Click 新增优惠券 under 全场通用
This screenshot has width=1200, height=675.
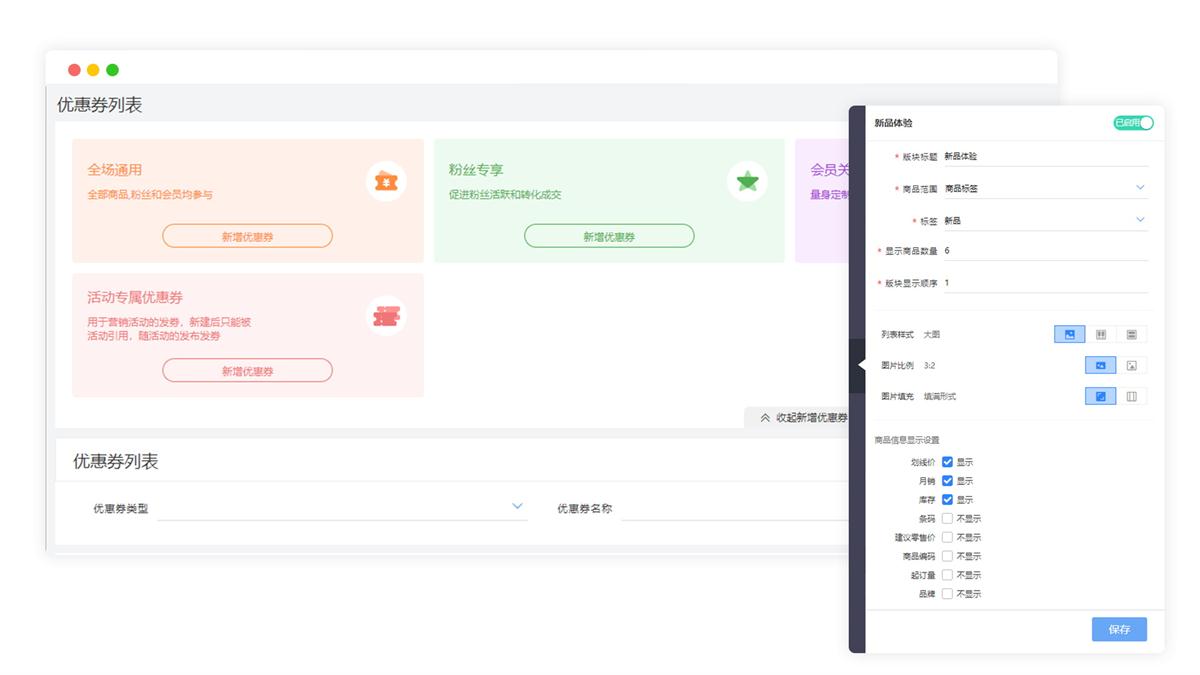pyautogui.click(x=247, y=236)
